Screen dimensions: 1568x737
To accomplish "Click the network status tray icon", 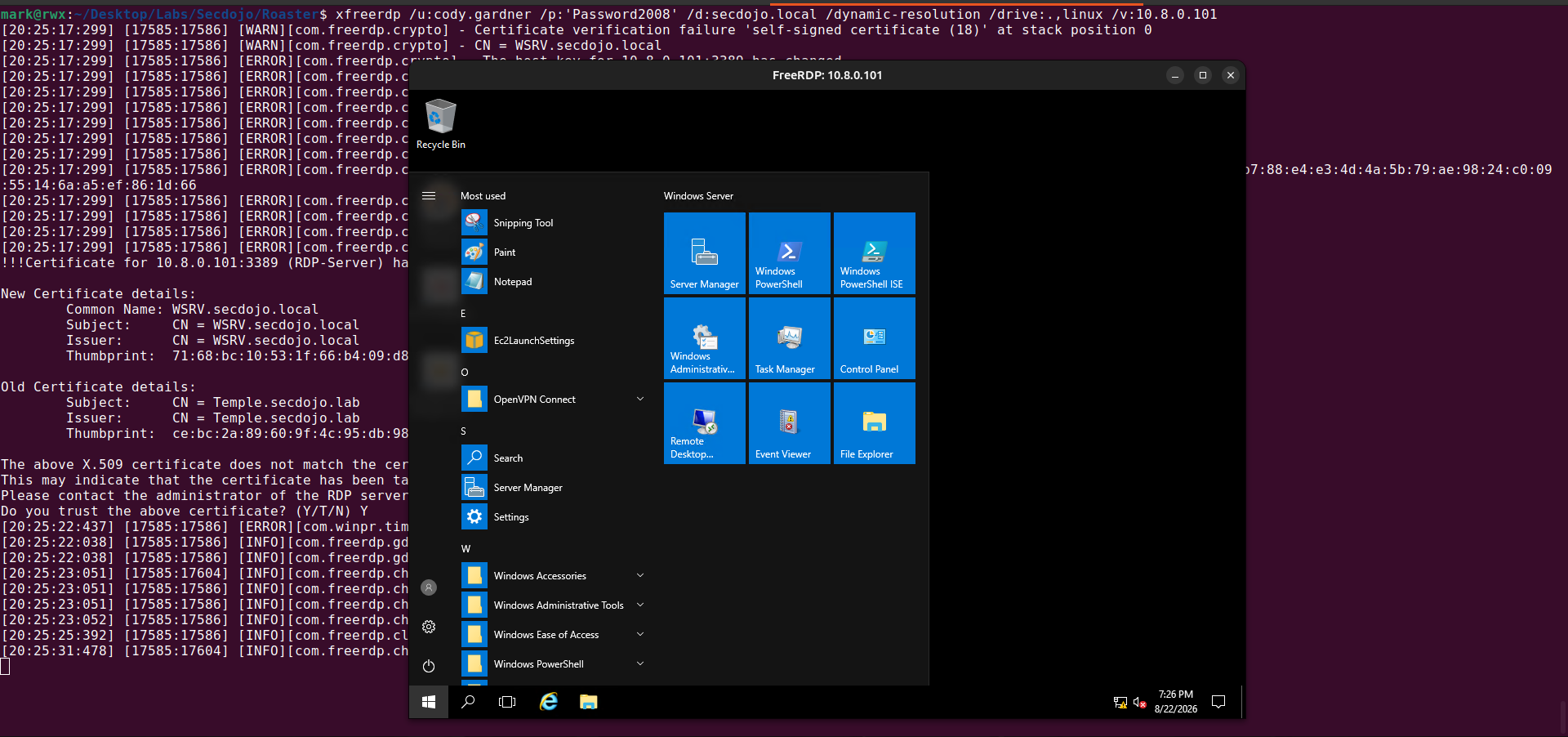I will pyautogui.click(x=1120, y=703).
